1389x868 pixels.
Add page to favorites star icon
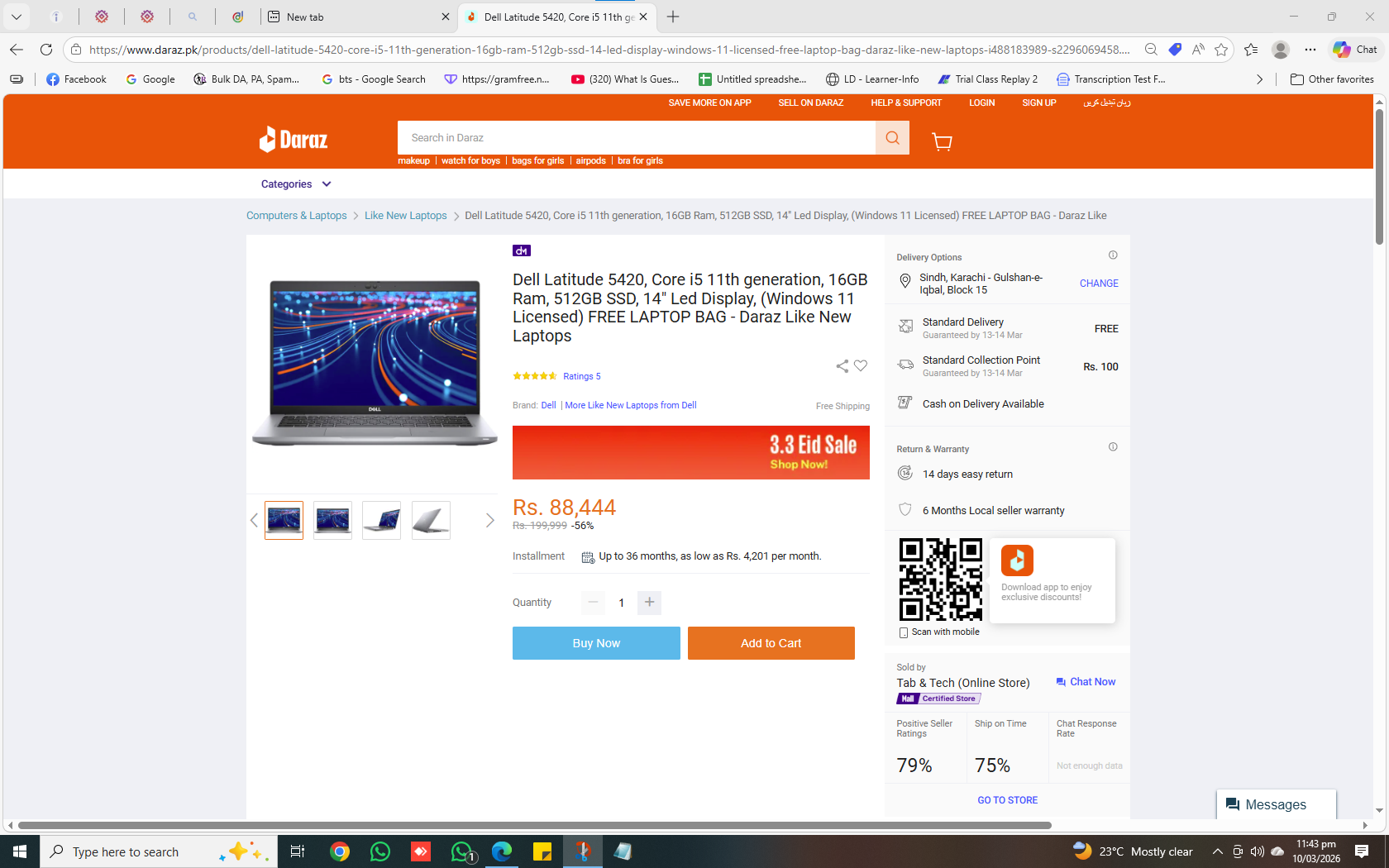(x=1221, y=50)
